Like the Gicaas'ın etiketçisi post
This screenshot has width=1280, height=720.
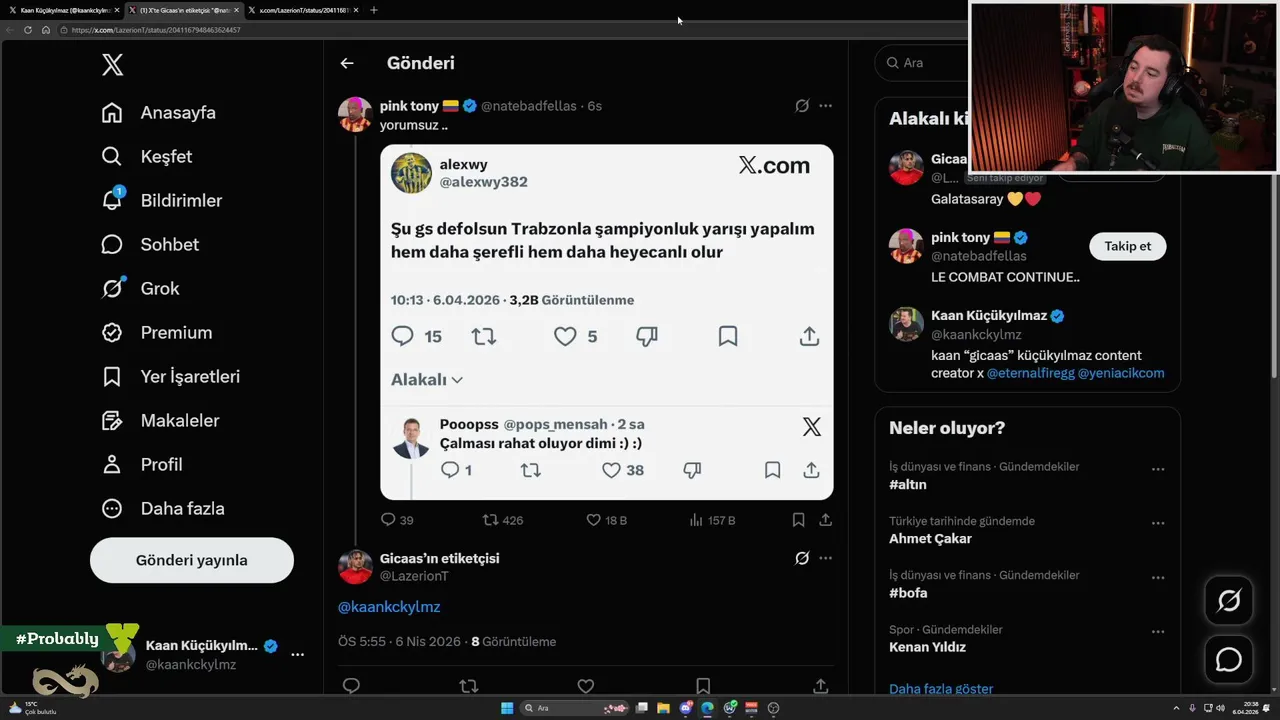point(586,686)
